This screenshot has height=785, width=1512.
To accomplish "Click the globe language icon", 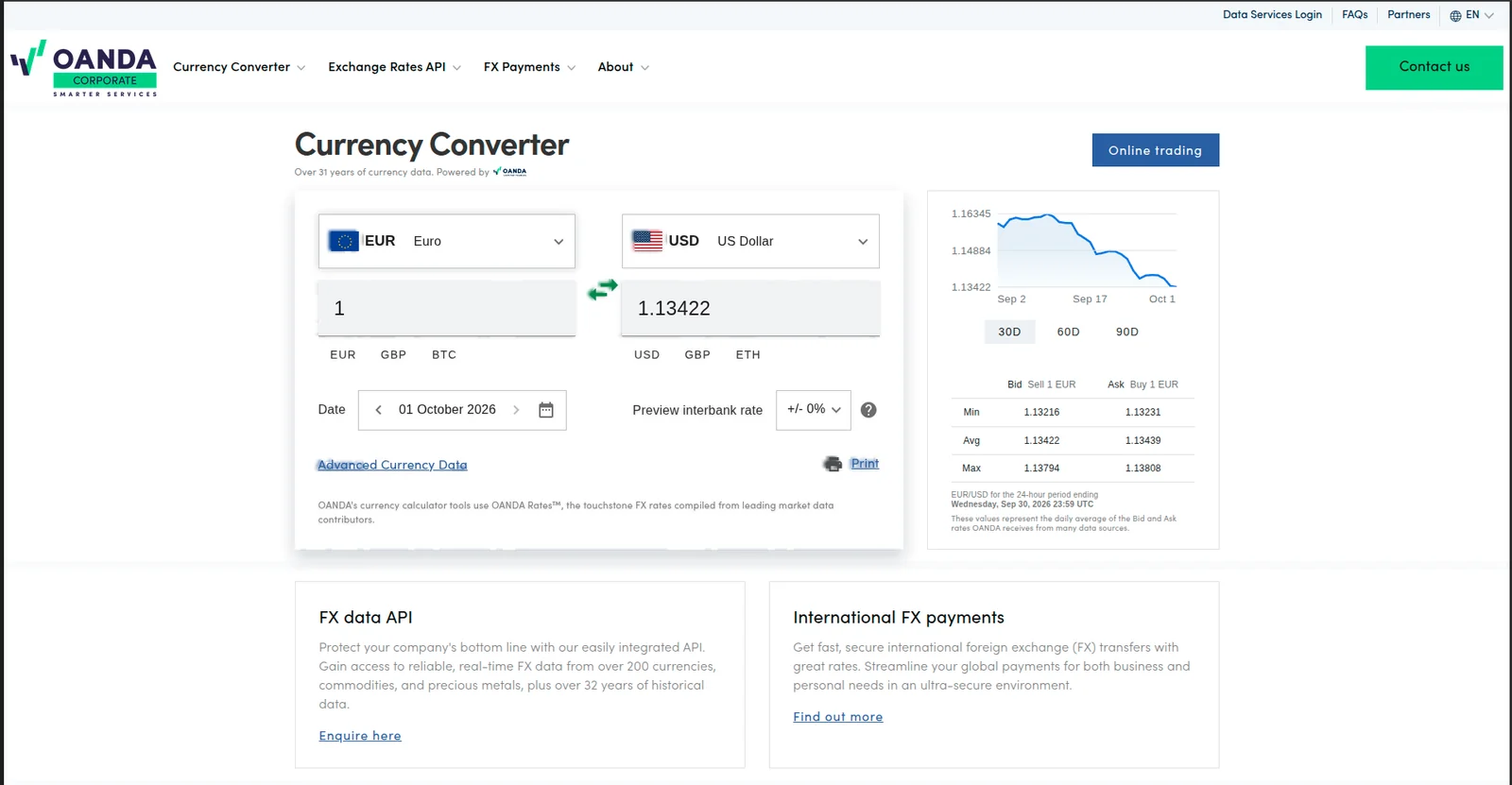I will (1455, 15).
